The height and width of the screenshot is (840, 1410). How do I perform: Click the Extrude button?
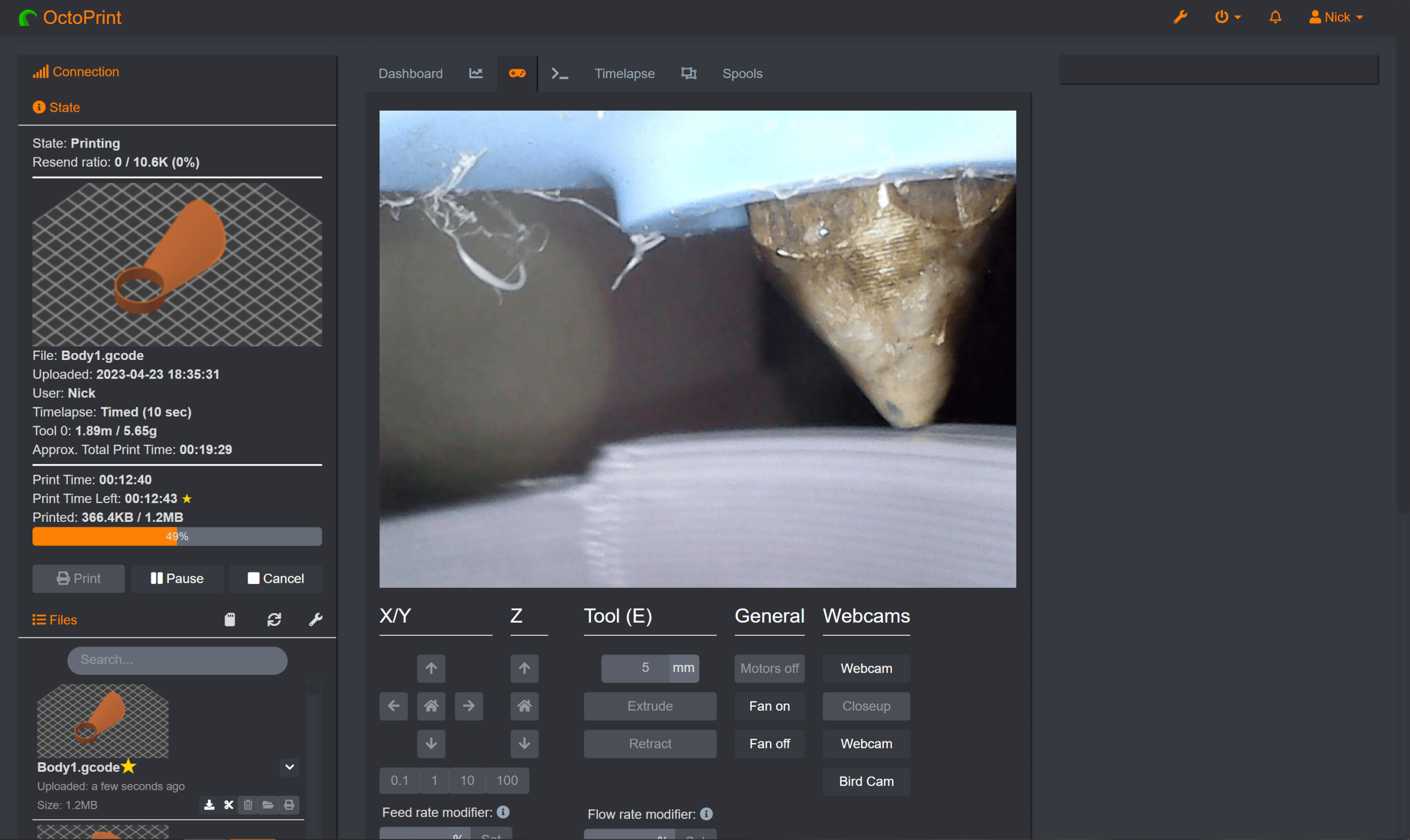pos(650,706)
